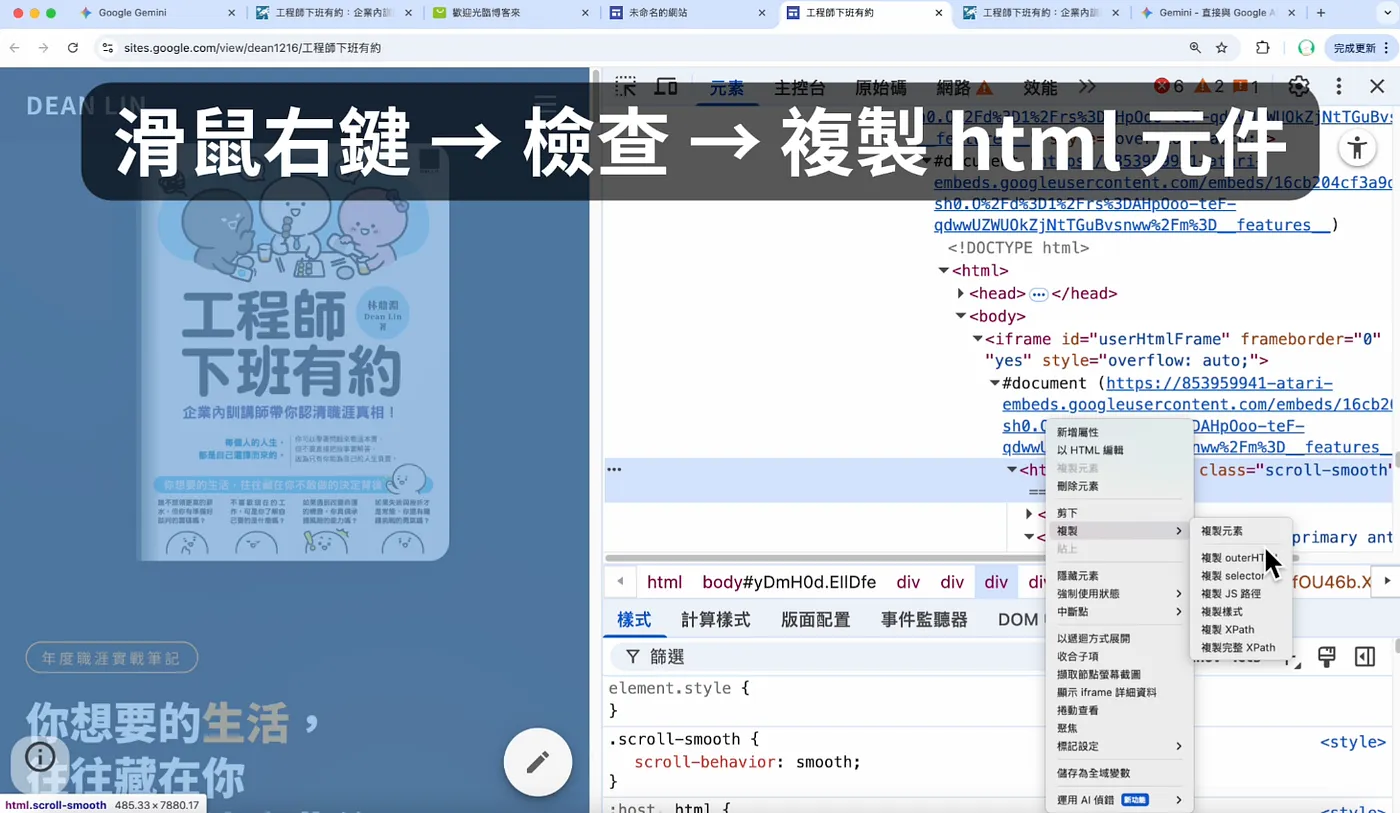The height and width of the screenshot is (813, 1400).
Task: Open the <style> source link for .scroll-smooth
Action: click(x=1353, y=742)
